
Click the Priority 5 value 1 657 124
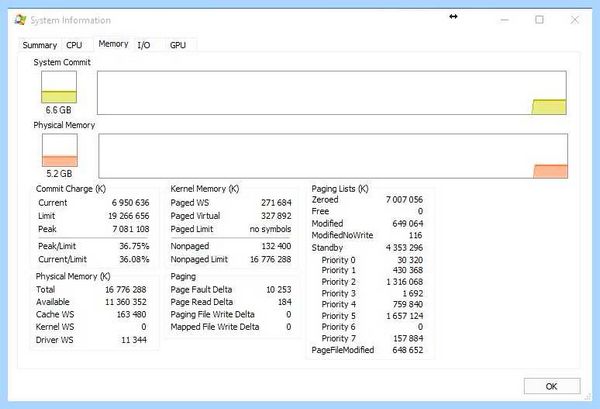[x=405, y=316]
